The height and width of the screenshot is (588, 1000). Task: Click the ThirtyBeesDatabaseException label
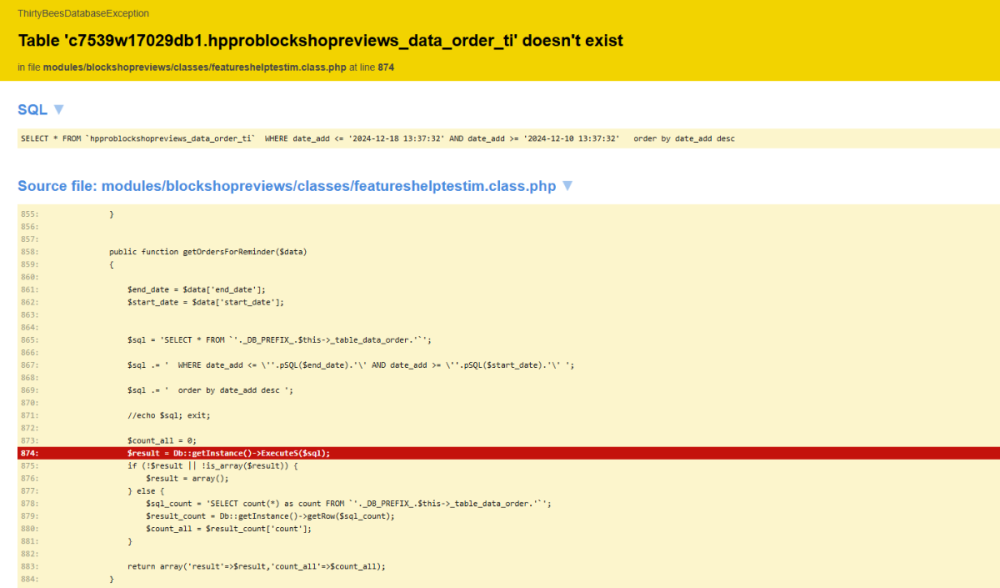(83, 14)
